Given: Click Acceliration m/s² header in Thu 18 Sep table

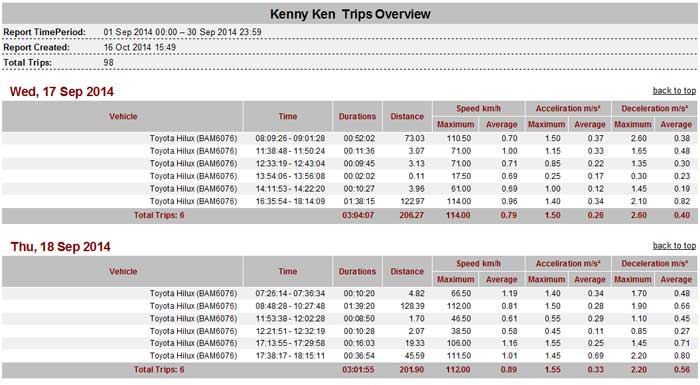Looking at the screenshot, I should 568,264.
